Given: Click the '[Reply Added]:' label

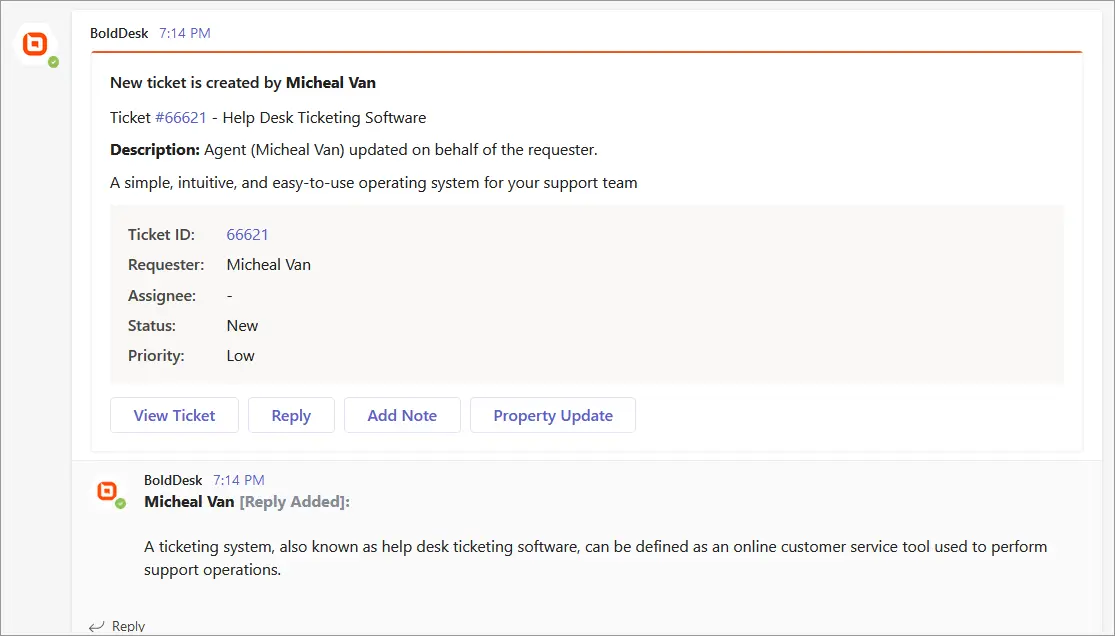Looking at the screenshot, I should [x=294, y=502].
